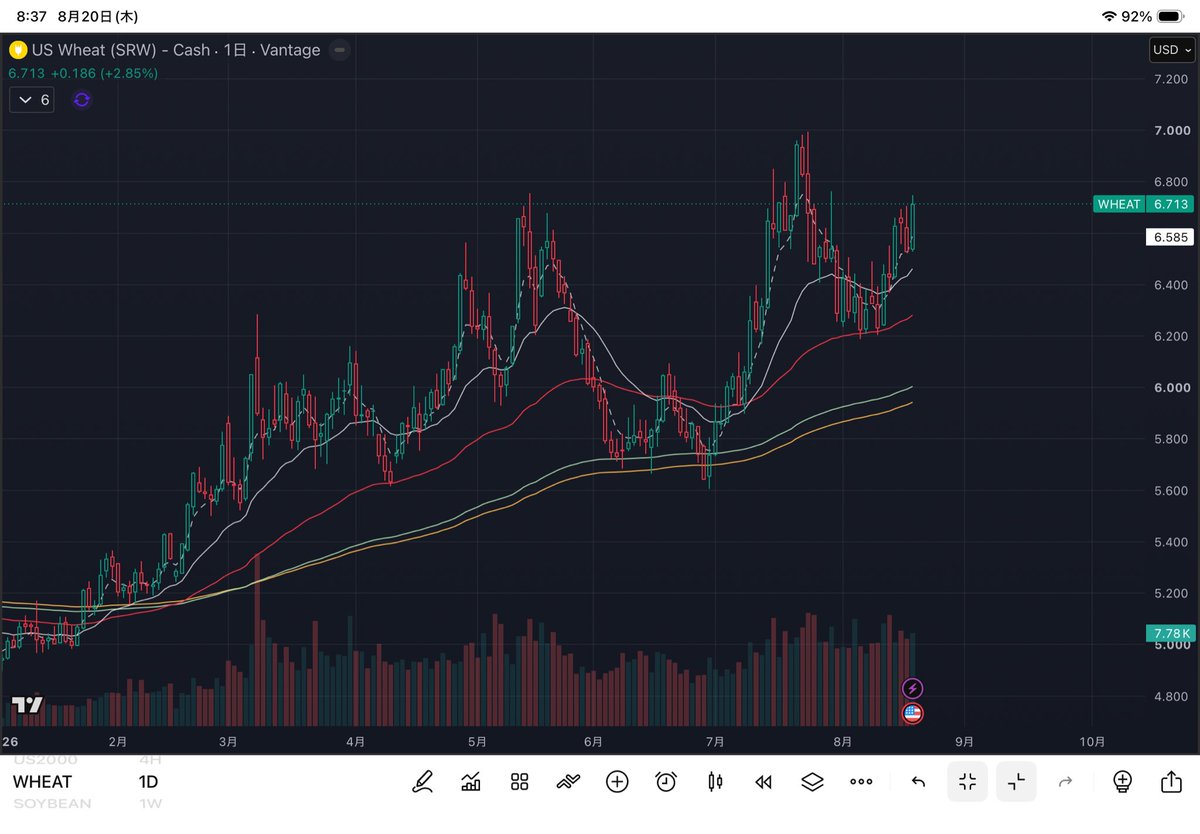Tap the four inward arrows collapse icon

coord(967,782)
